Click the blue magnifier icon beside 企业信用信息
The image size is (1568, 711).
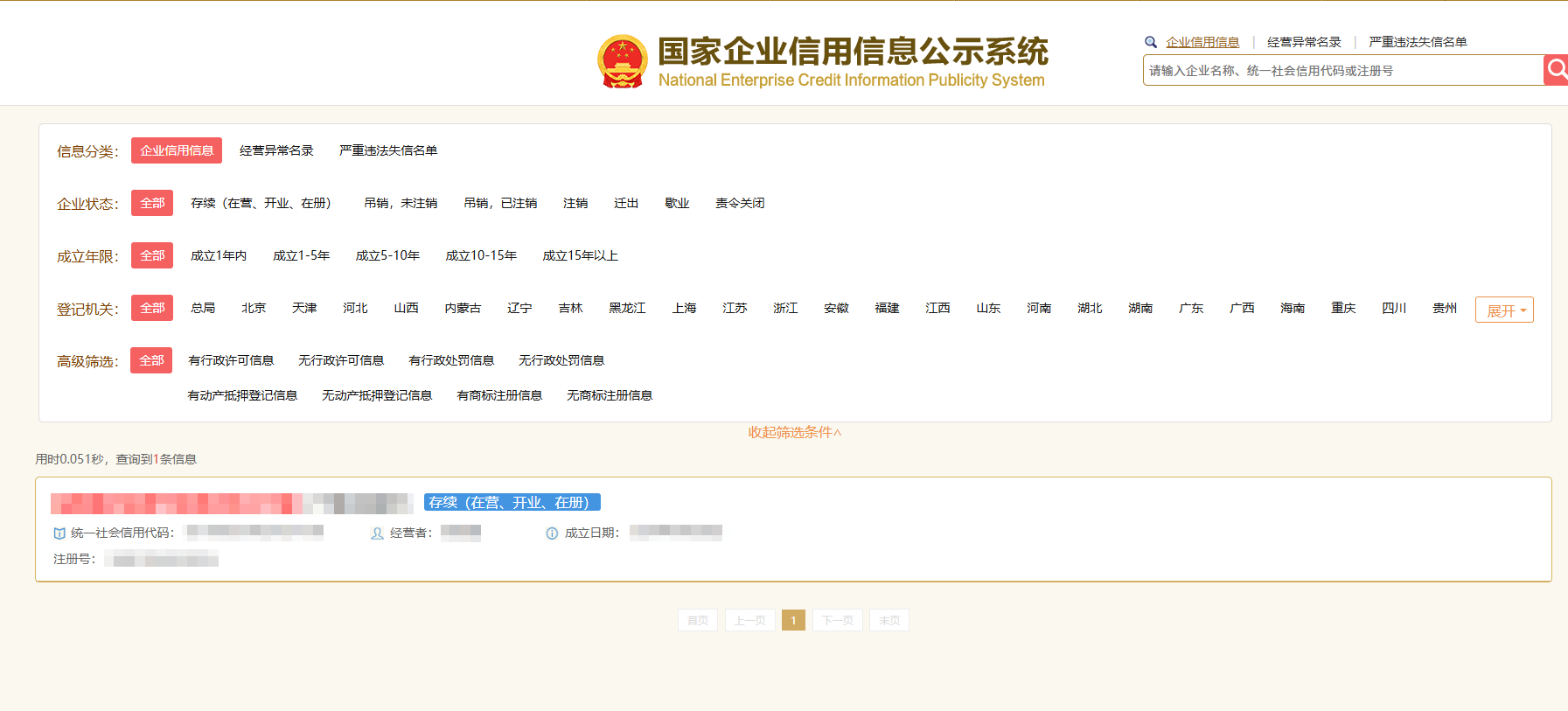tap(1151, 42)
